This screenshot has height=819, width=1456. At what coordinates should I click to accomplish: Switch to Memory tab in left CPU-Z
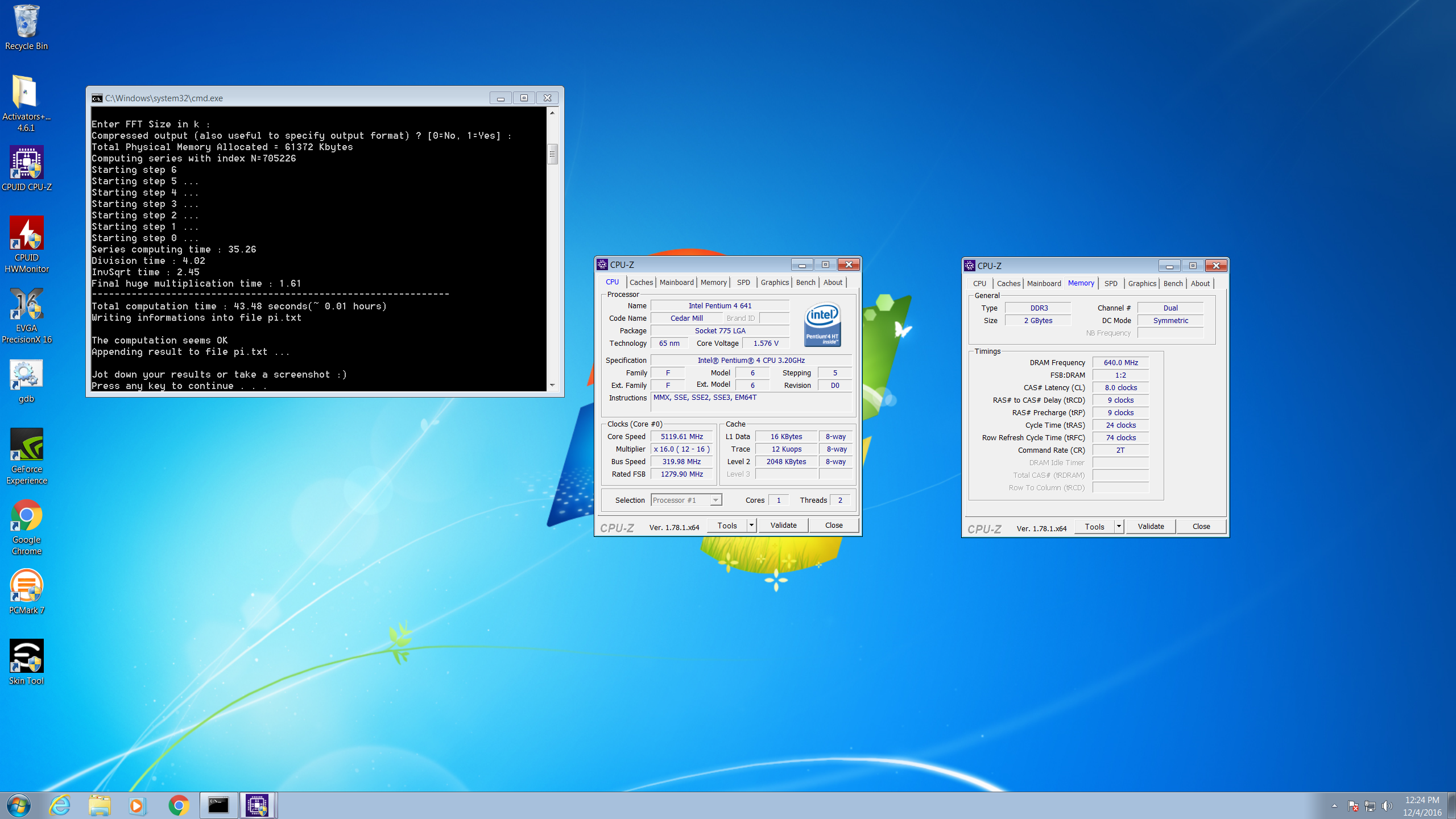coord(713,282)
